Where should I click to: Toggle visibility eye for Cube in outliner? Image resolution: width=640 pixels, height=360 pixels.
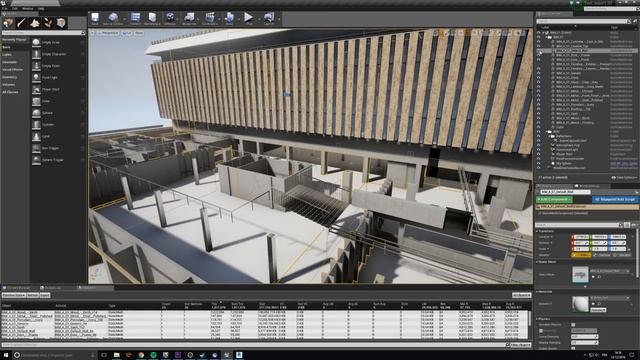click(538, 127)
